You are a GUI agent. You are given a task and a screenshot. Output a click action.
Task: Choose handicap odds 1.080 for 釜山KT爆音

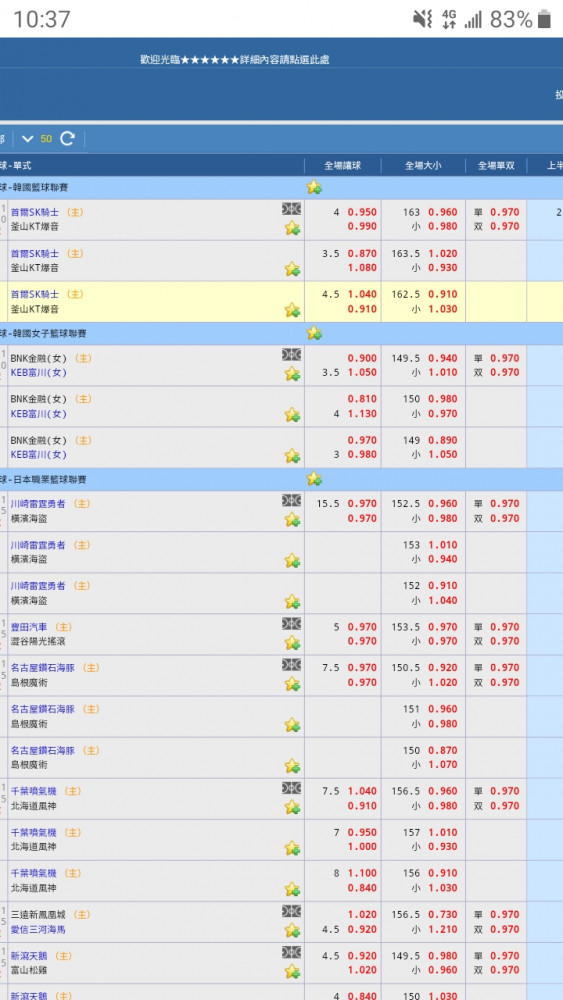tap(362, 268)
